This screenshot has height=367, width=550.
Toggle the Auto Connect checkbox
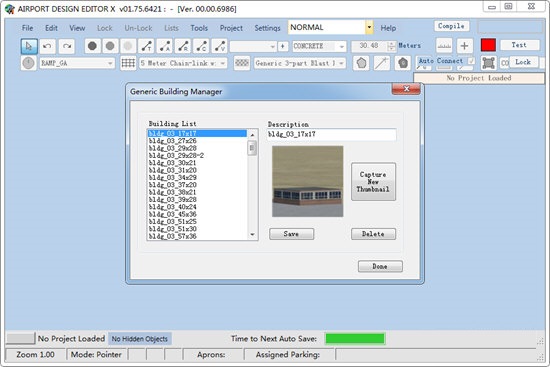pos(471,61)
